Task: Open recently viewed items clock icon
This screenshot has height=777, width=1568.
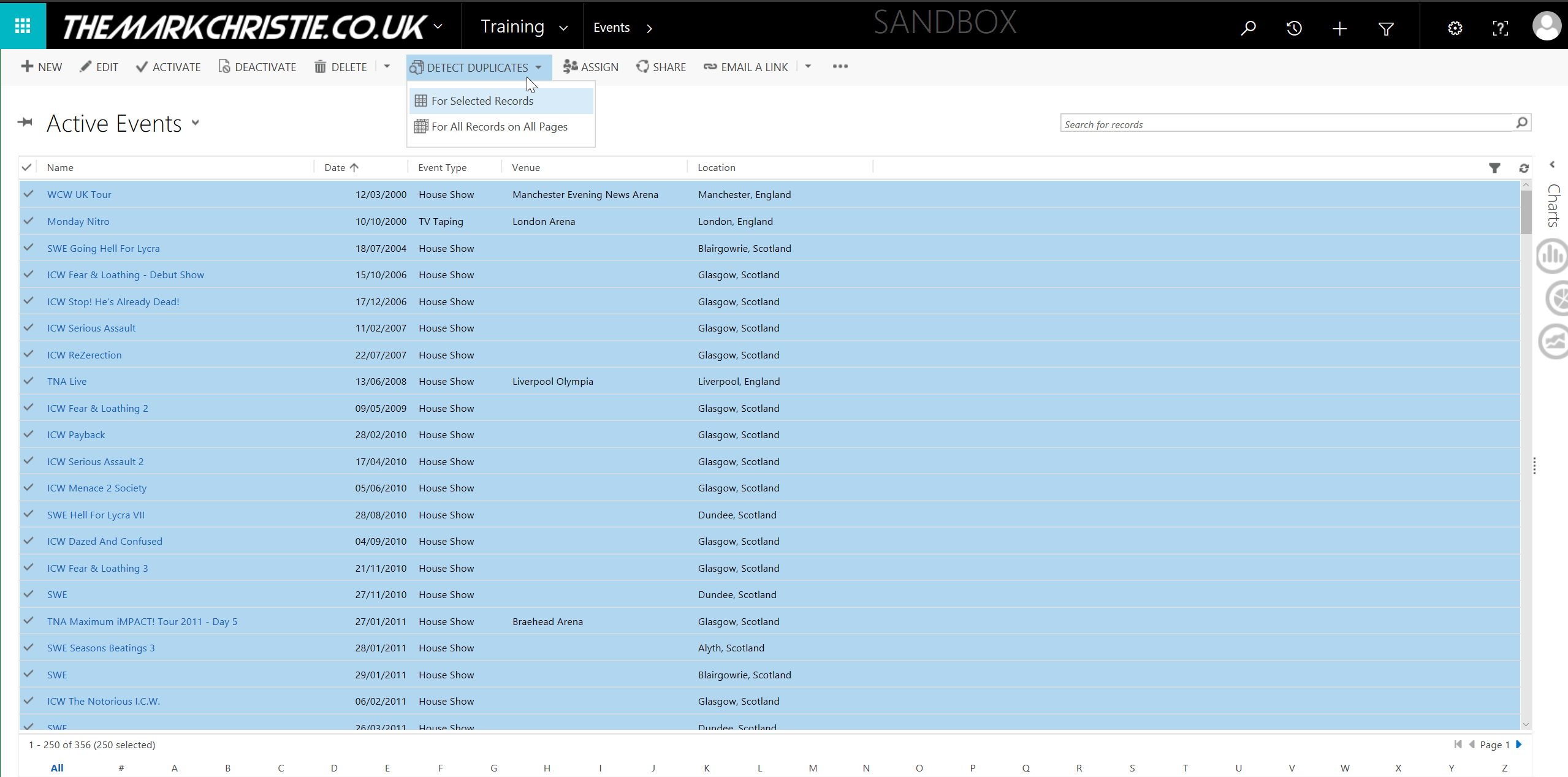Action: 1294,28
